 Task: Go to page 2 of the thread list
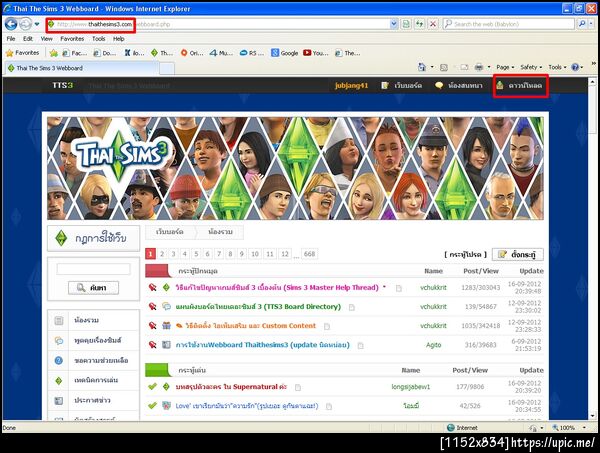162,254
